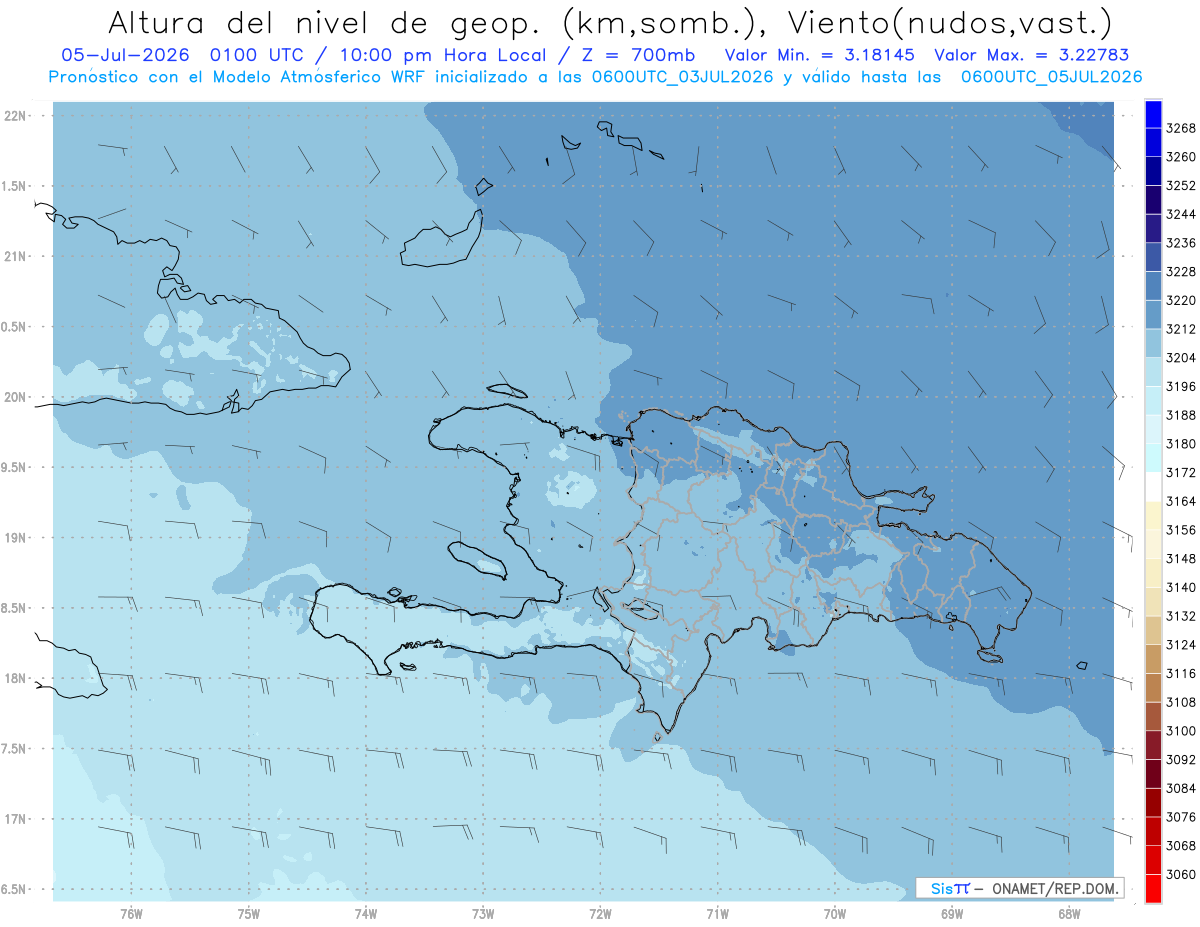This screenshot has height=927, width=1200.
Task: Click the '75W' longitude label
Action: pos(249,913)
